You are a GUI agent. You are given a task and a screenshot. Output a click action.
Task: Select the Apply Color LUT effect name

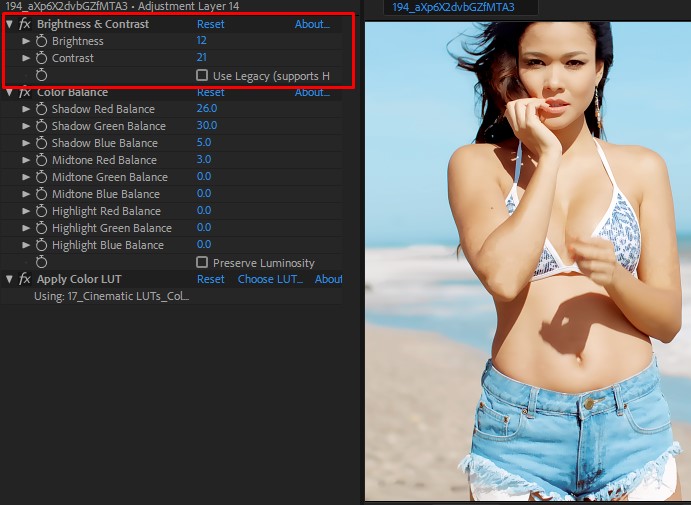tap(79, 279)
